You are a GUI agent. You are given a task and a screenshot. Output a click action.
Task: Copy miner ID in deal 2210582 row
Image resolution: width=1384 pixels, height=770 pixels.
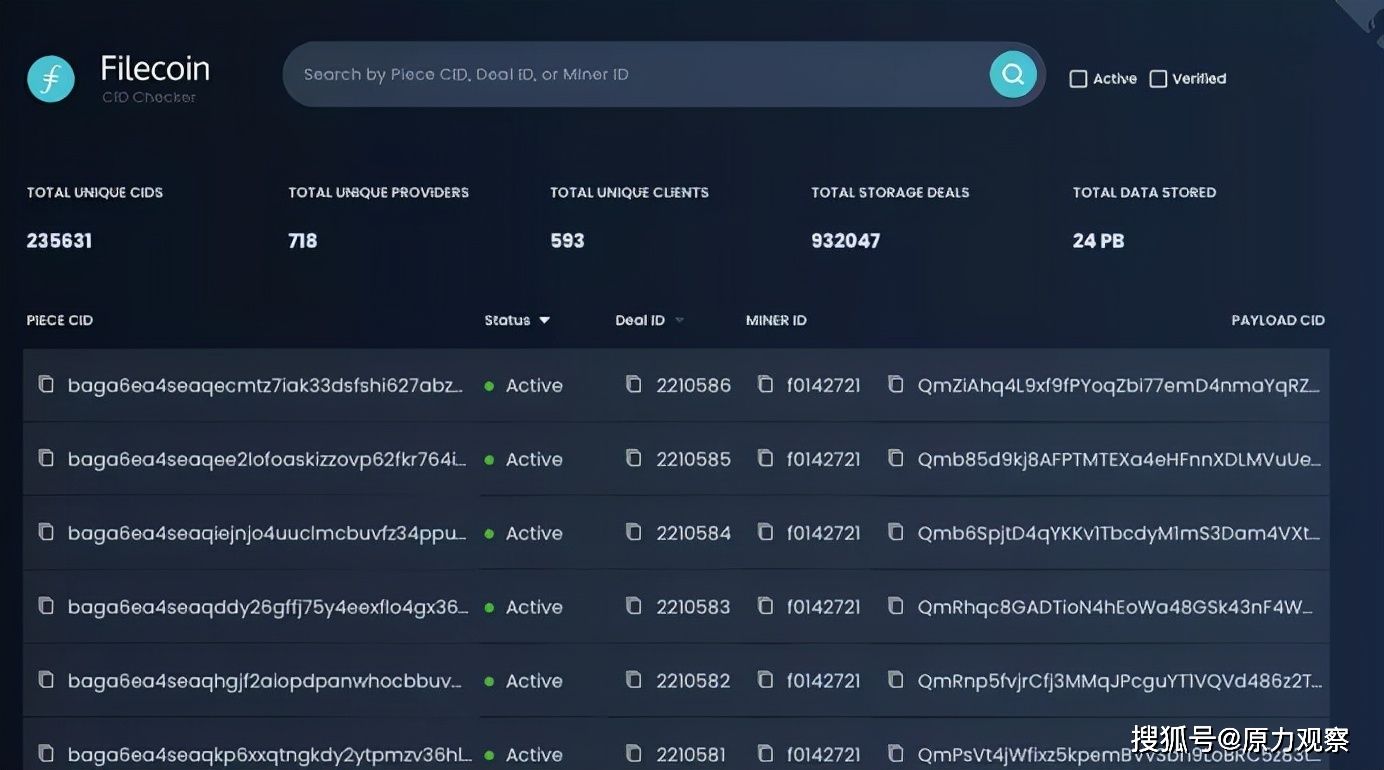click(766, 680)
